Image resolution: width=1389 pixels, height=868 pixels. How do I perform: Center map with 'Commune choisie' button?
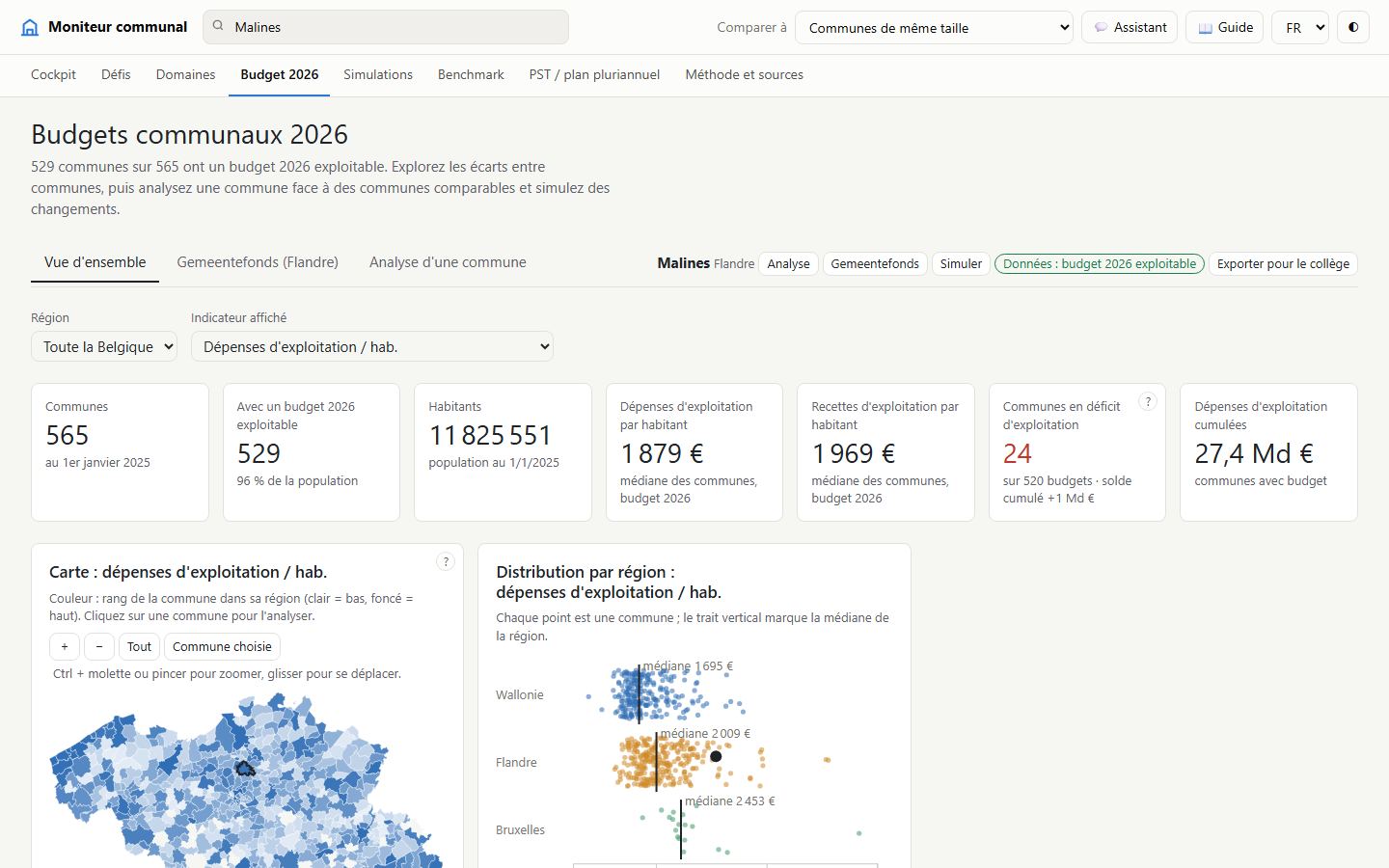[222, 646]
